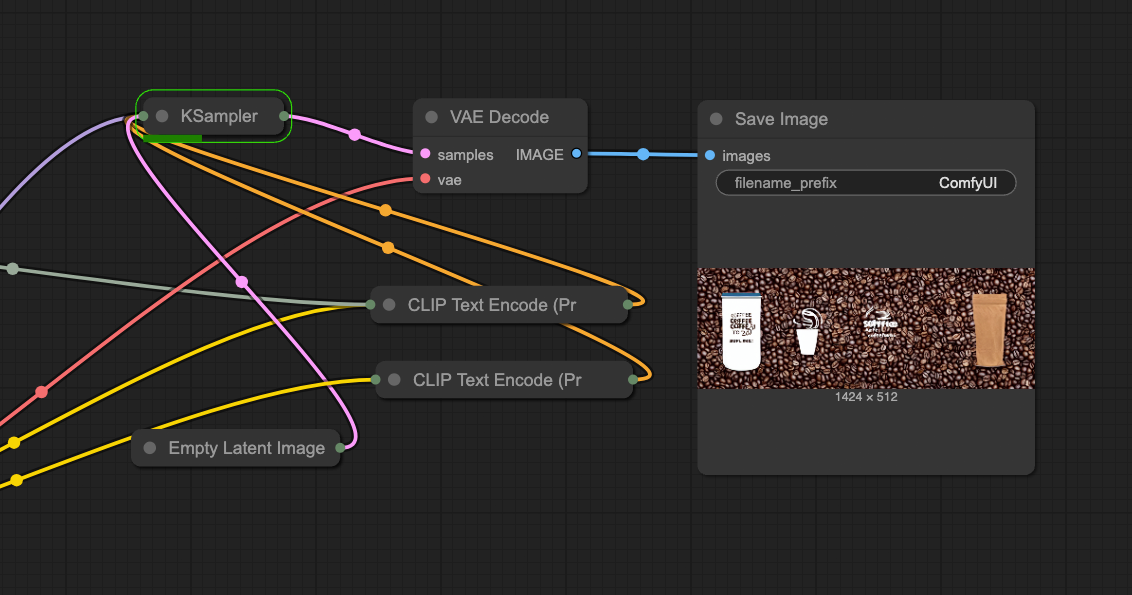1132x595 pixels.
Task: Toggle the lower CLIP Text Encode collapse dot
Action: coord(394,380)
